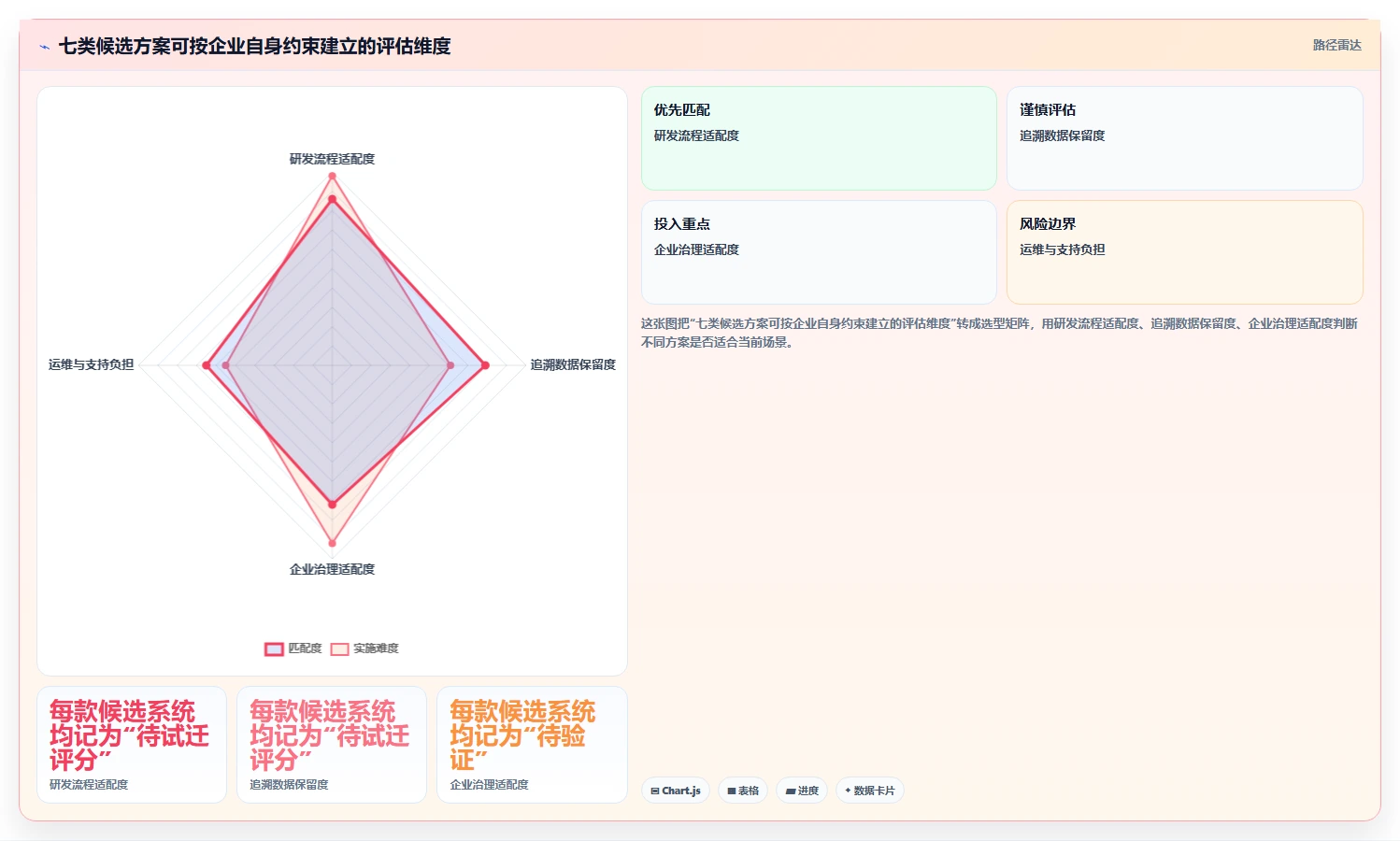Click the 匹配度 data point on the 研发流程适配度 axis
Image resolution: width=1400 pixels, height=841 pixels.
tap(332, 199)
